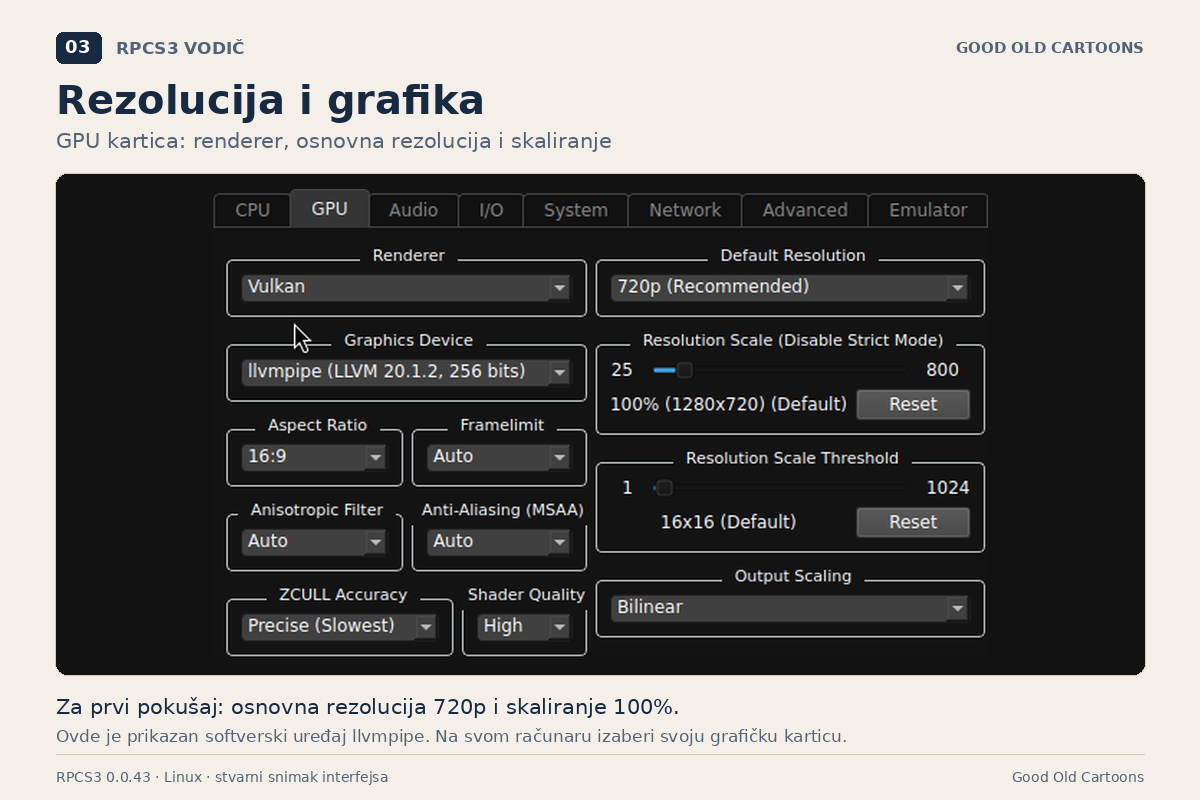
Task: Click the Resolution Scale Threshold slider handle
Action: tap(664, 488)
